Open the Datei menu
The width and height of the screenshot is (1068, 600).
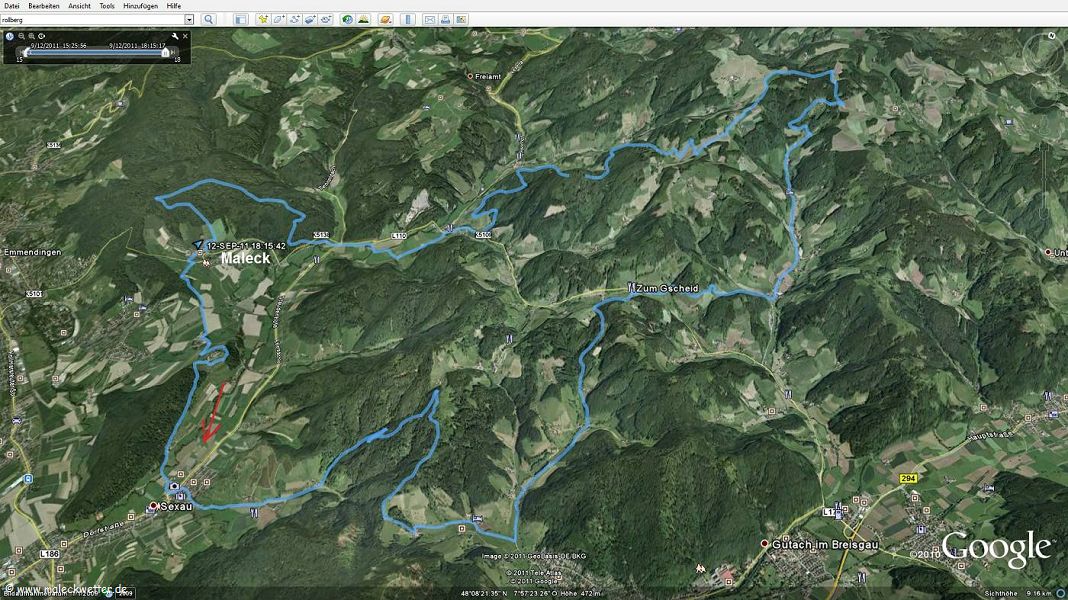11,6
